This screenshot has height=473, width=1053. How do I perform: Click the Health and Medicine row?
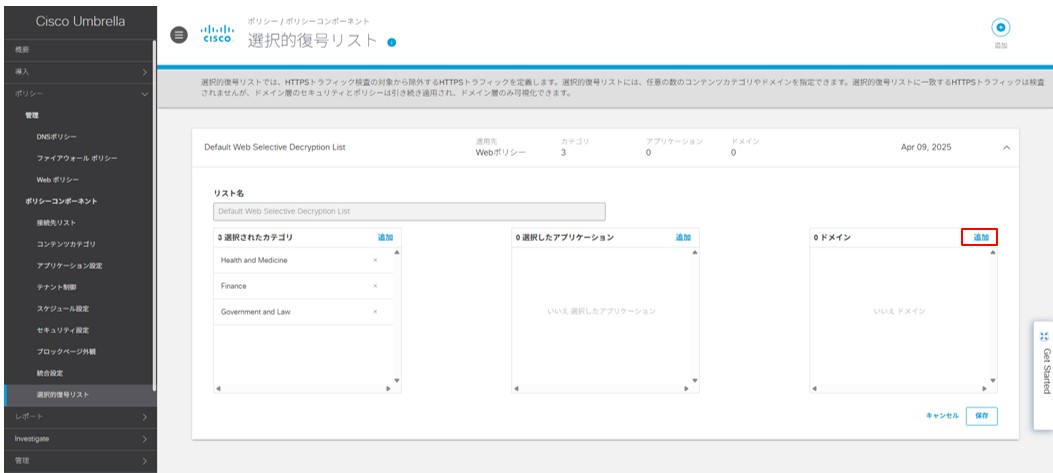304,260
